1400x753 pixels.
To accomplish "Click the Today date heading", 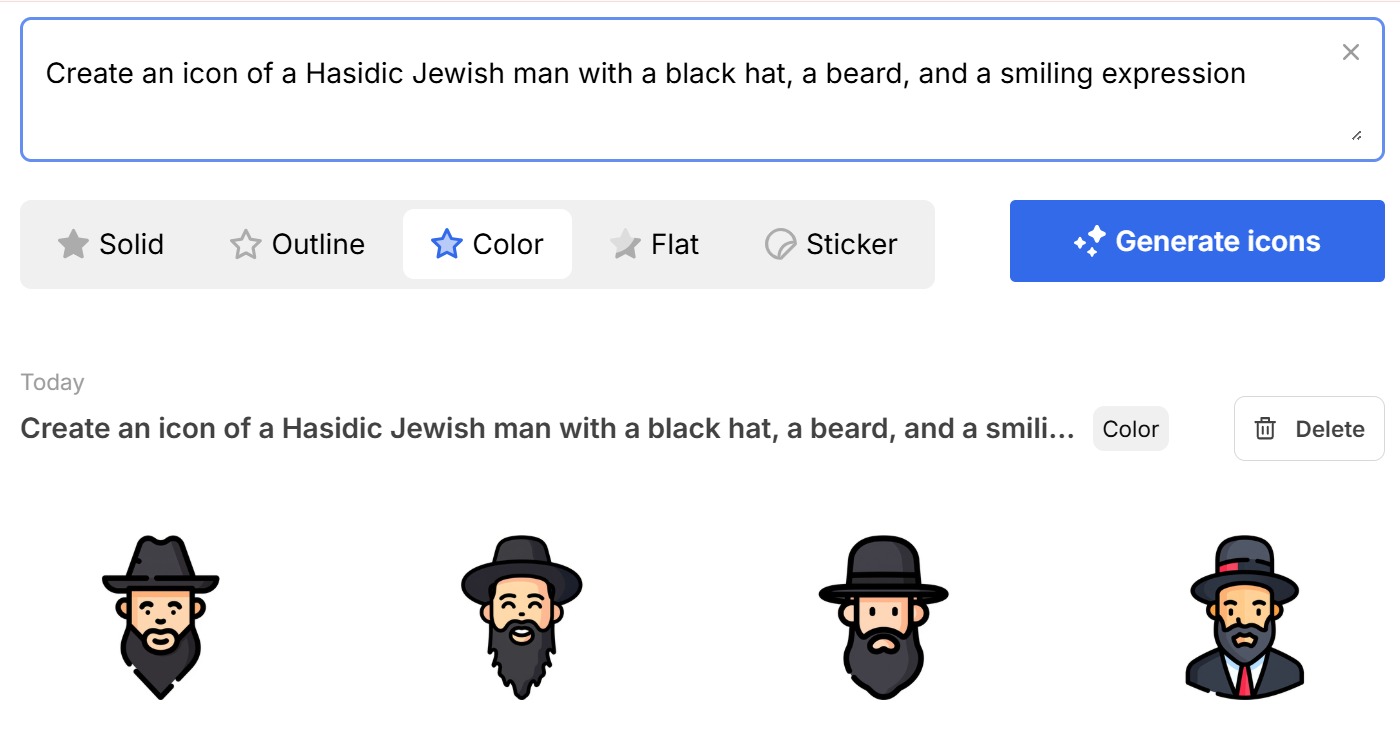I will click(52, 382).
